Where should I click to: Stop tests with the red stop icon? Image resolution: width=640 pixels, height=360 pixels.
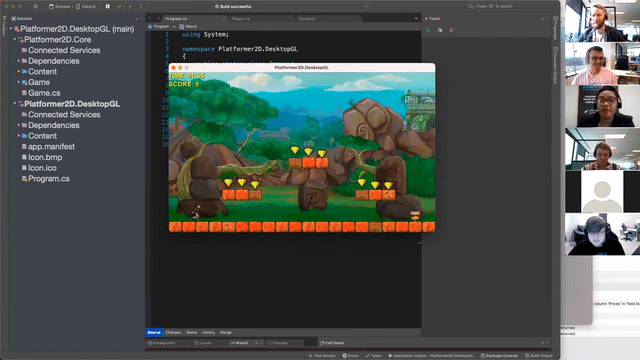451,30
